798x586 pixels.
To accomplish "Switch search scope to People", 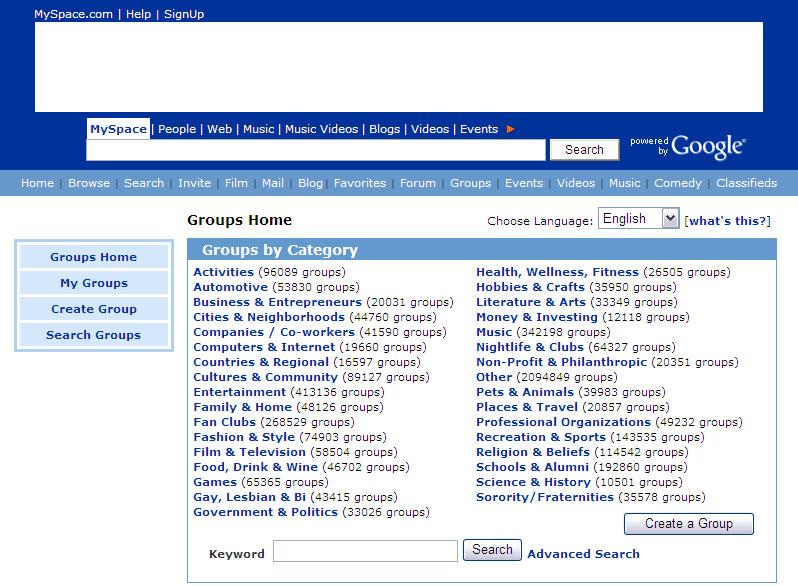I will pos(177,129).
